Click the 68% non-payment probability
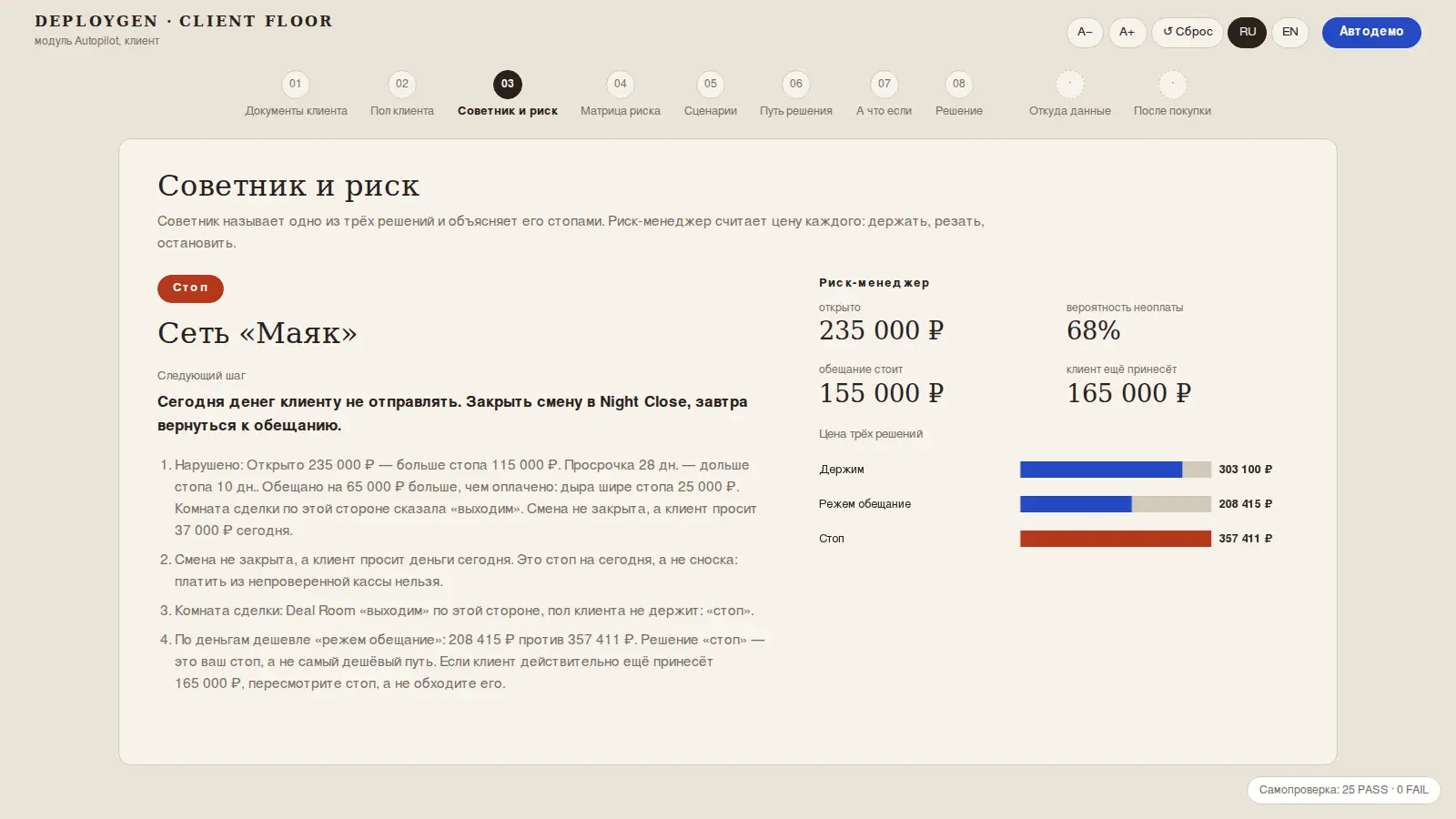Viewport: 1456px width, 819px height. click(x=1093, y=330)
